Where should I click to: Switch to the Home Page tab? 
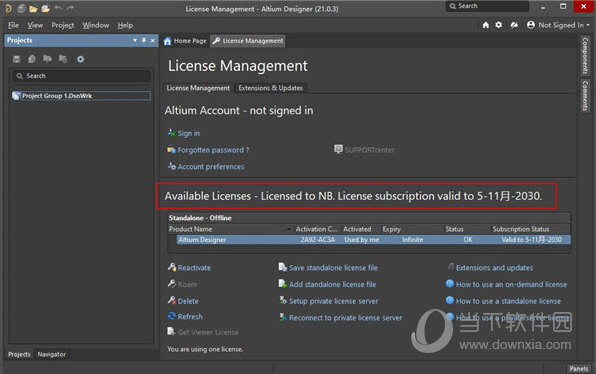185,41
